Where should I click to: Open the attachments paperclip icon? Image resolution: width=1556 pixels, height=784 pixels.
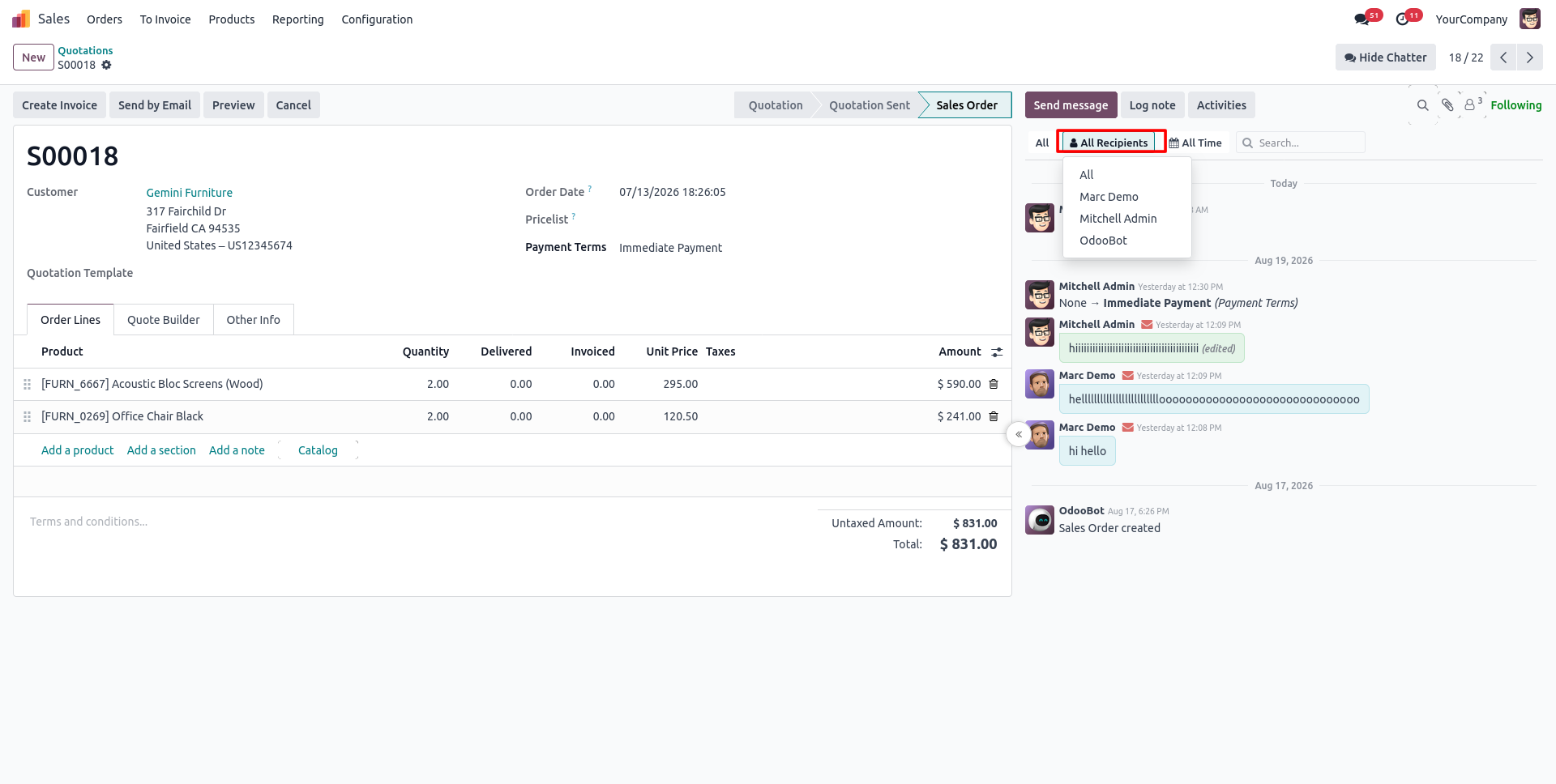coord(1447,105)
